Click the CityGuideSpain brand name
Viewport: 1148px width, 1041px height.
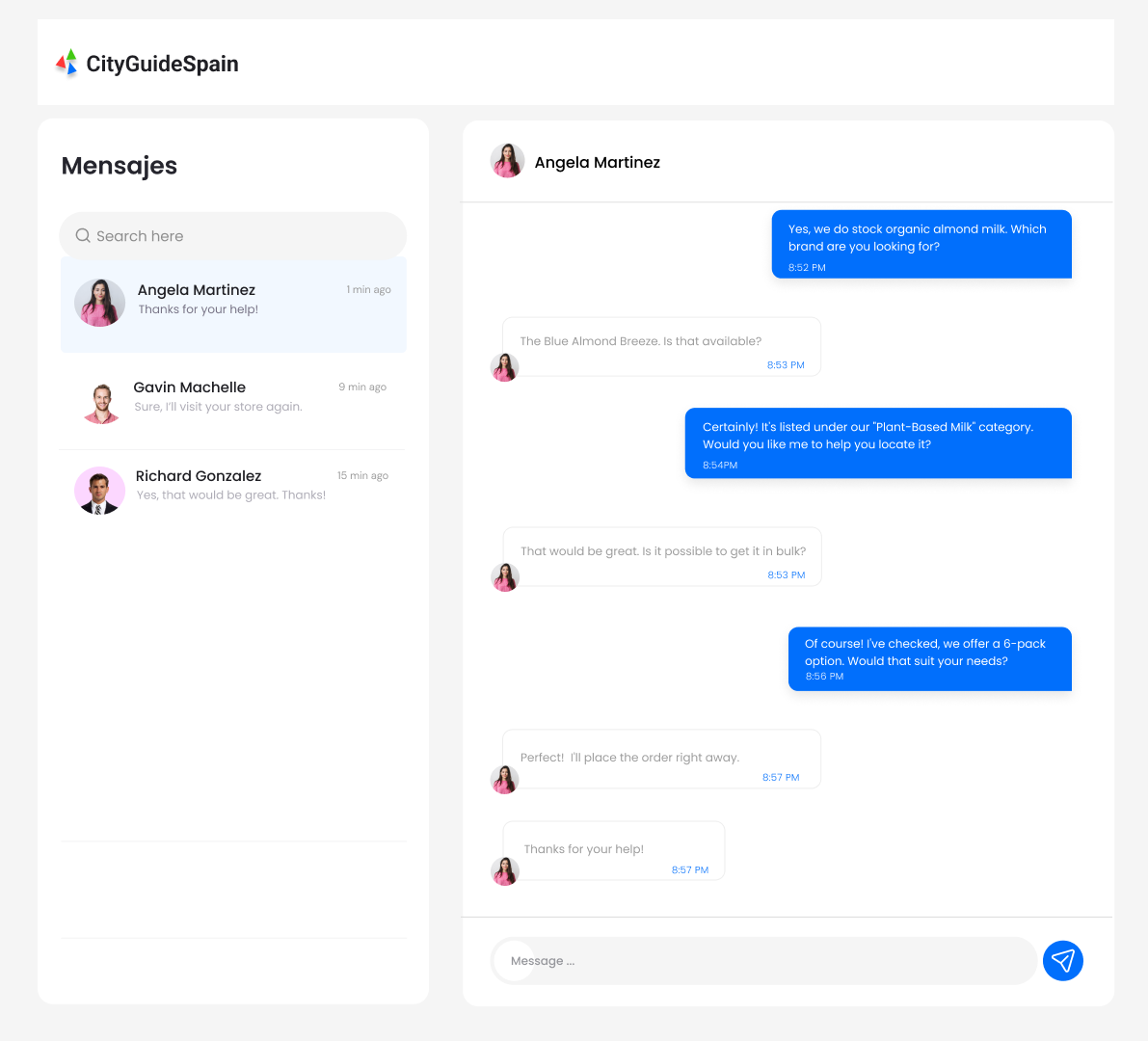[162, 64]
